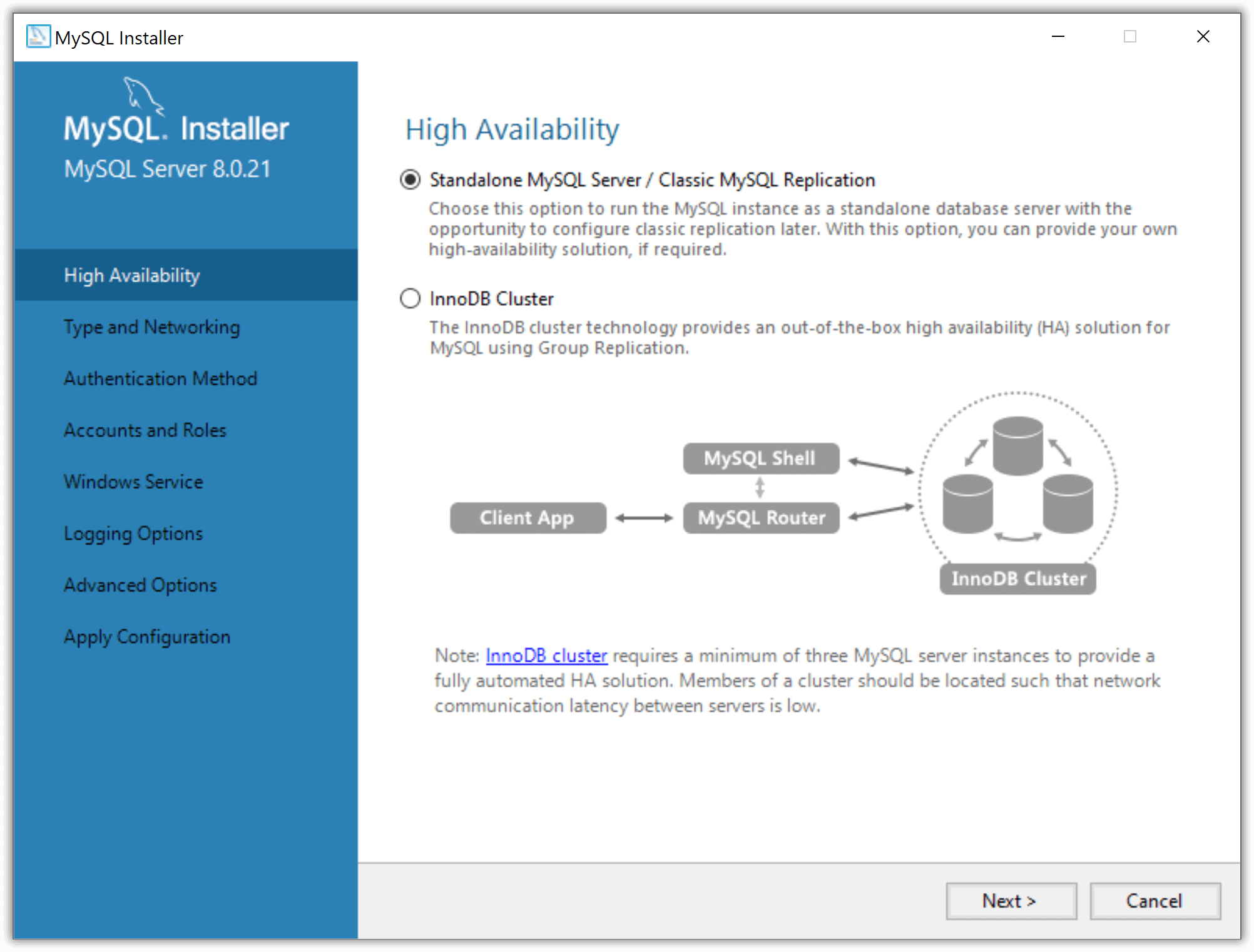
Task: Go to High Availability step in sidebar
Action: pyautogui.click(x=186, y=275)
